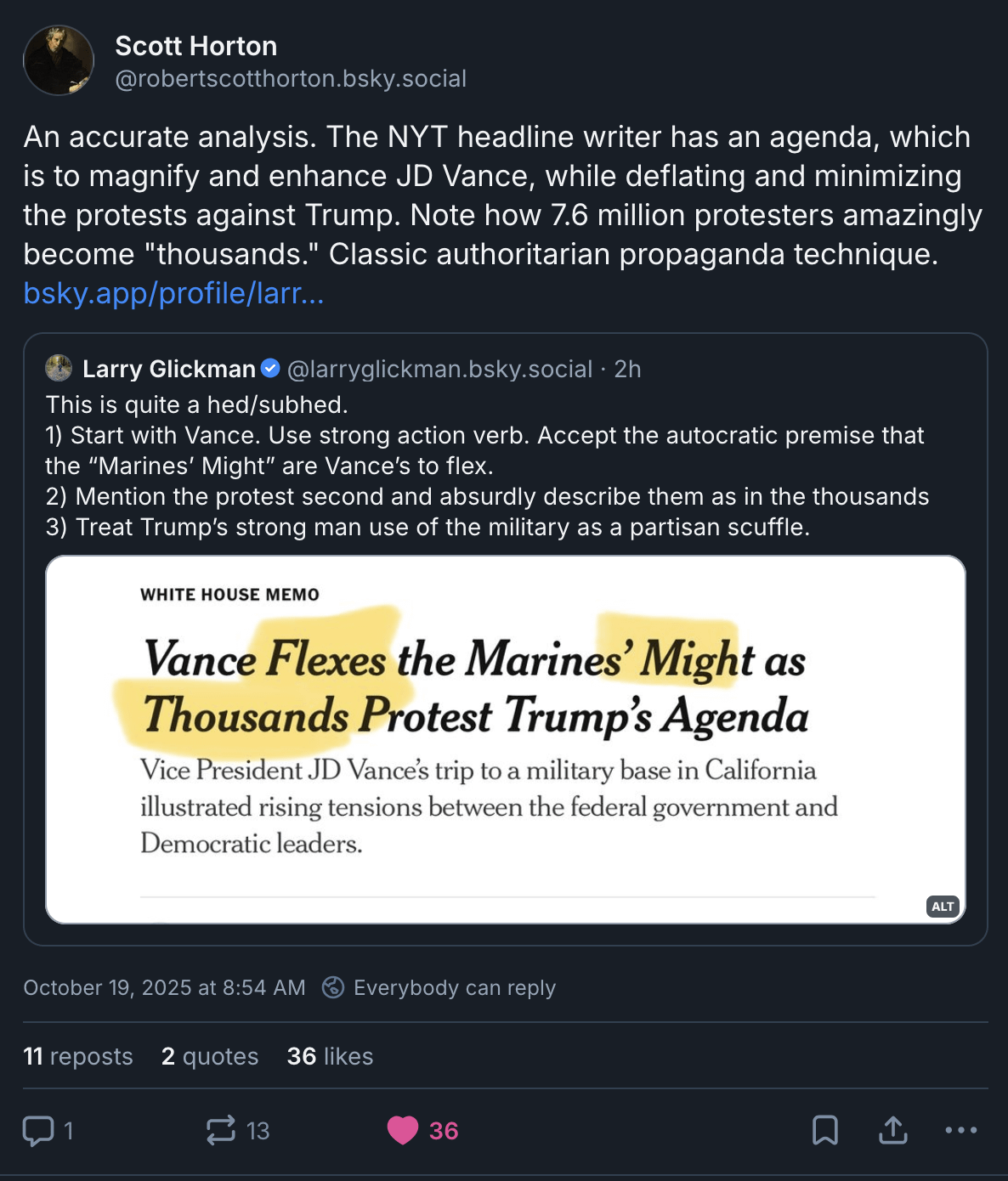This screenshot has width=1008, height=1181.
Task: Open the share arrow icon
Action: (x=892, y=1131)
